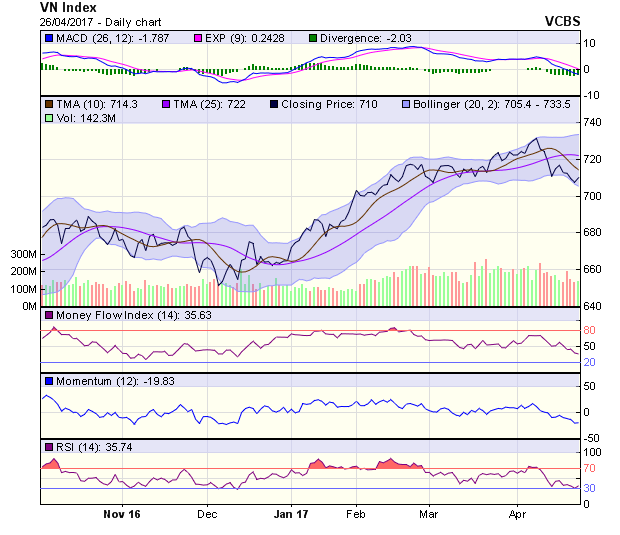Click the dark Closing Price legend swatch

275,104
